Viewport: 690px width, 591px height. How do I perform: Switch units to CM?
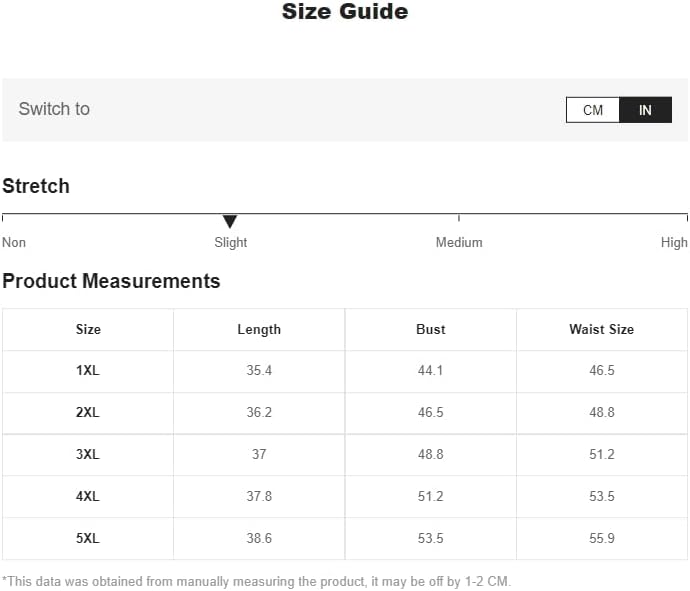[593, 110]
